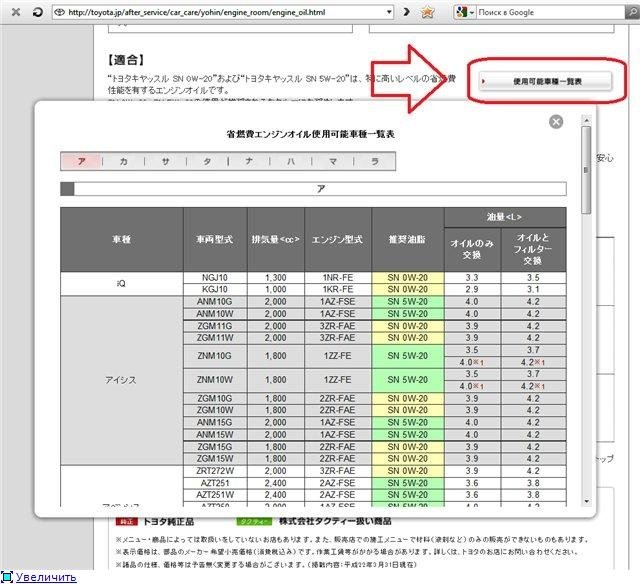Image resolution: width=640 pixels, height=584 pixels.
Task: Click the bookmark star icon
Action: point(427,12)
